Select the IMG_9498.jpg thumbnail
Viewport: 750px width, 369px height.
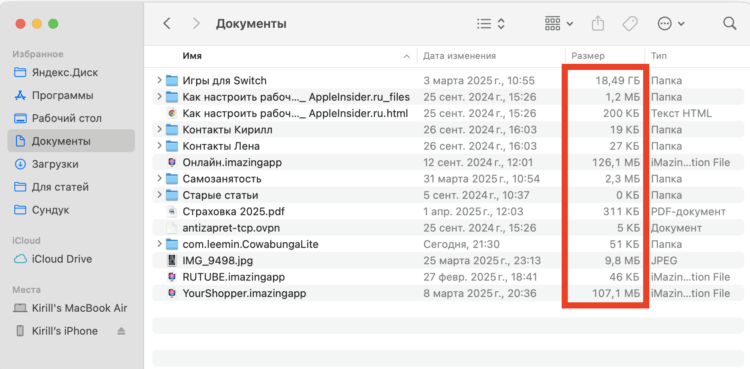click(x=172, y=260)
